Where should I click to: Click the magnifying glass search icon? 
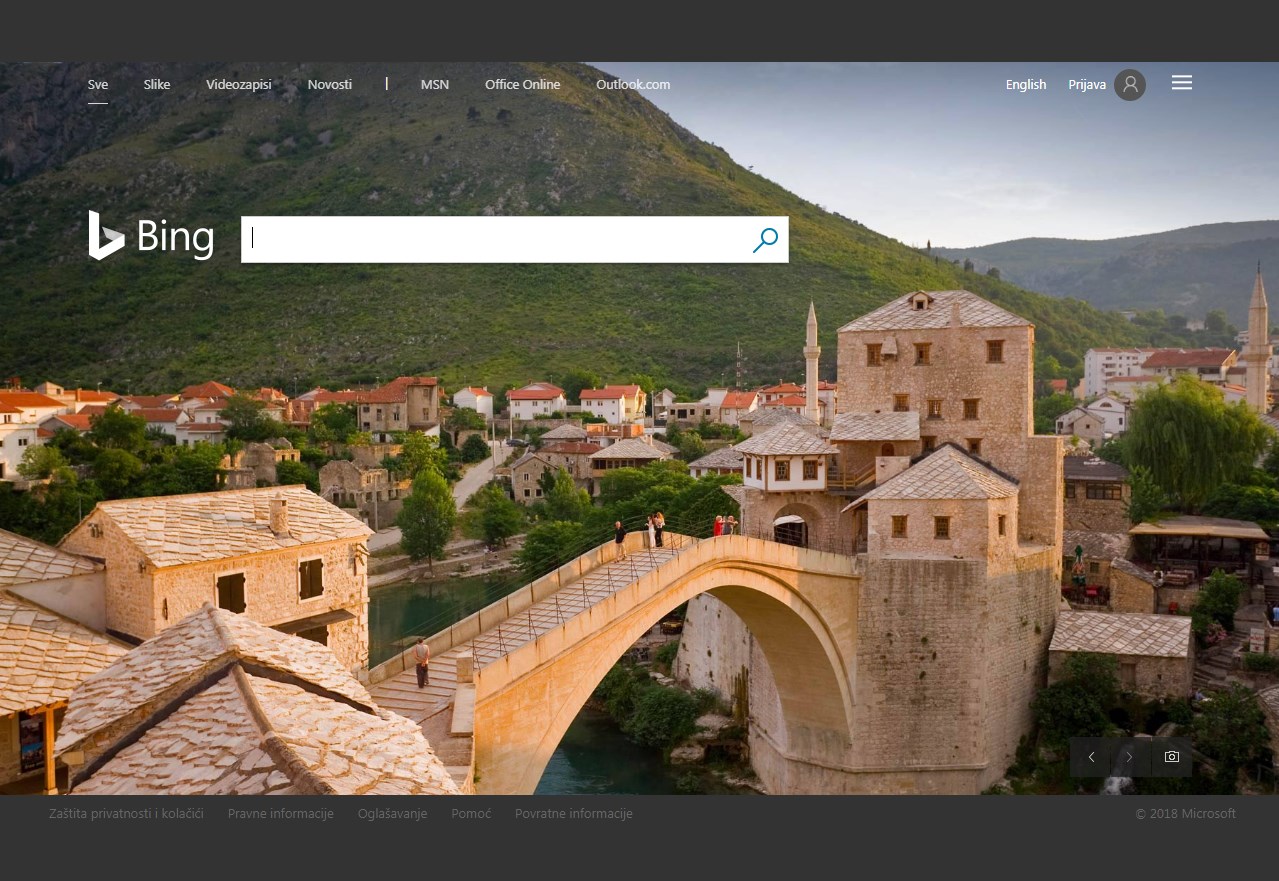tap(765, 240)
